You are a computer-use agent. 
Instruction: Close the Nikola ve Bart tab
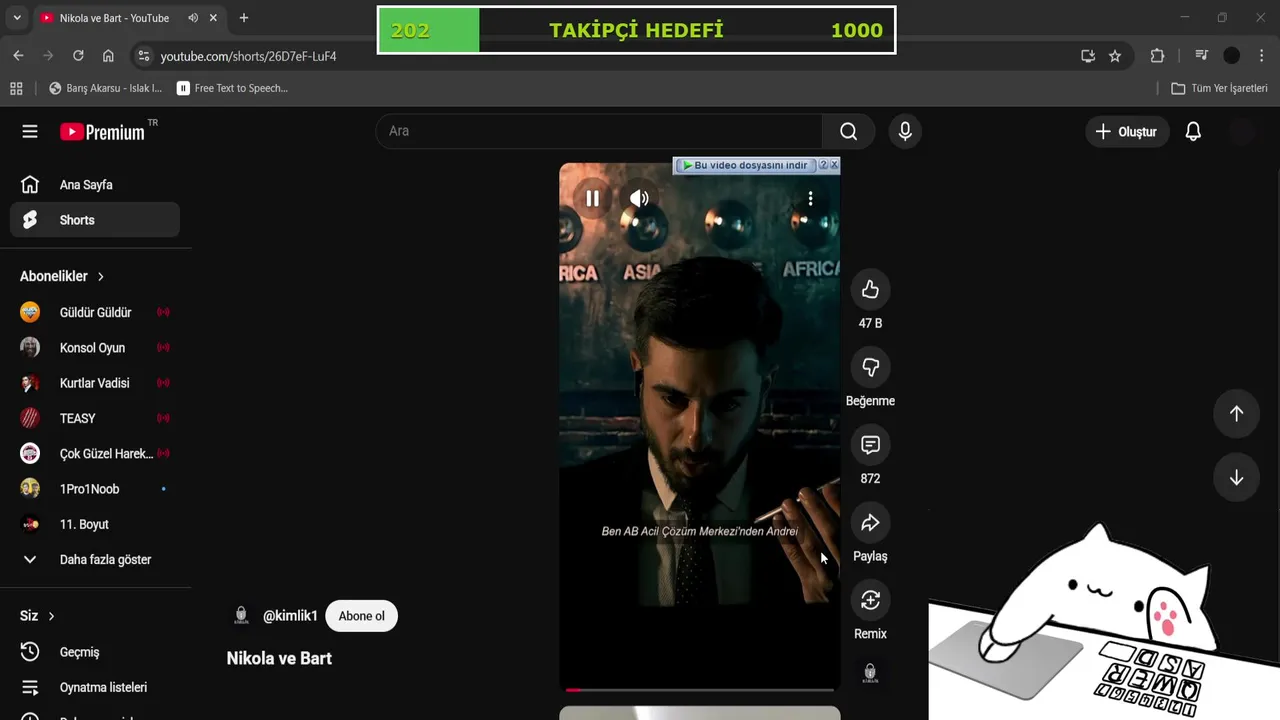[x=213, y=18]
